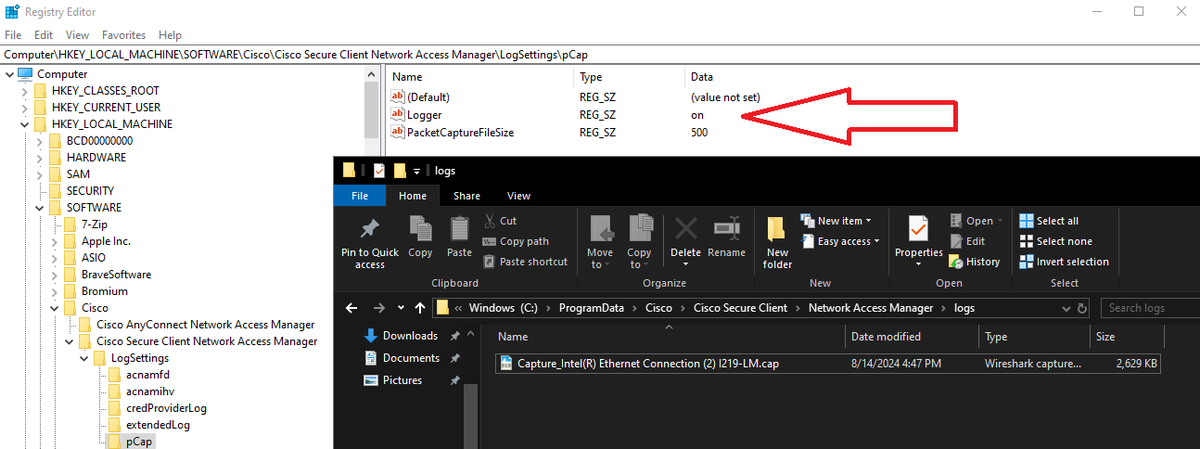Click the Rename icon in ribbon
Image resolution: width=1200 pixels, height=449 pixels.
[726, 228]
